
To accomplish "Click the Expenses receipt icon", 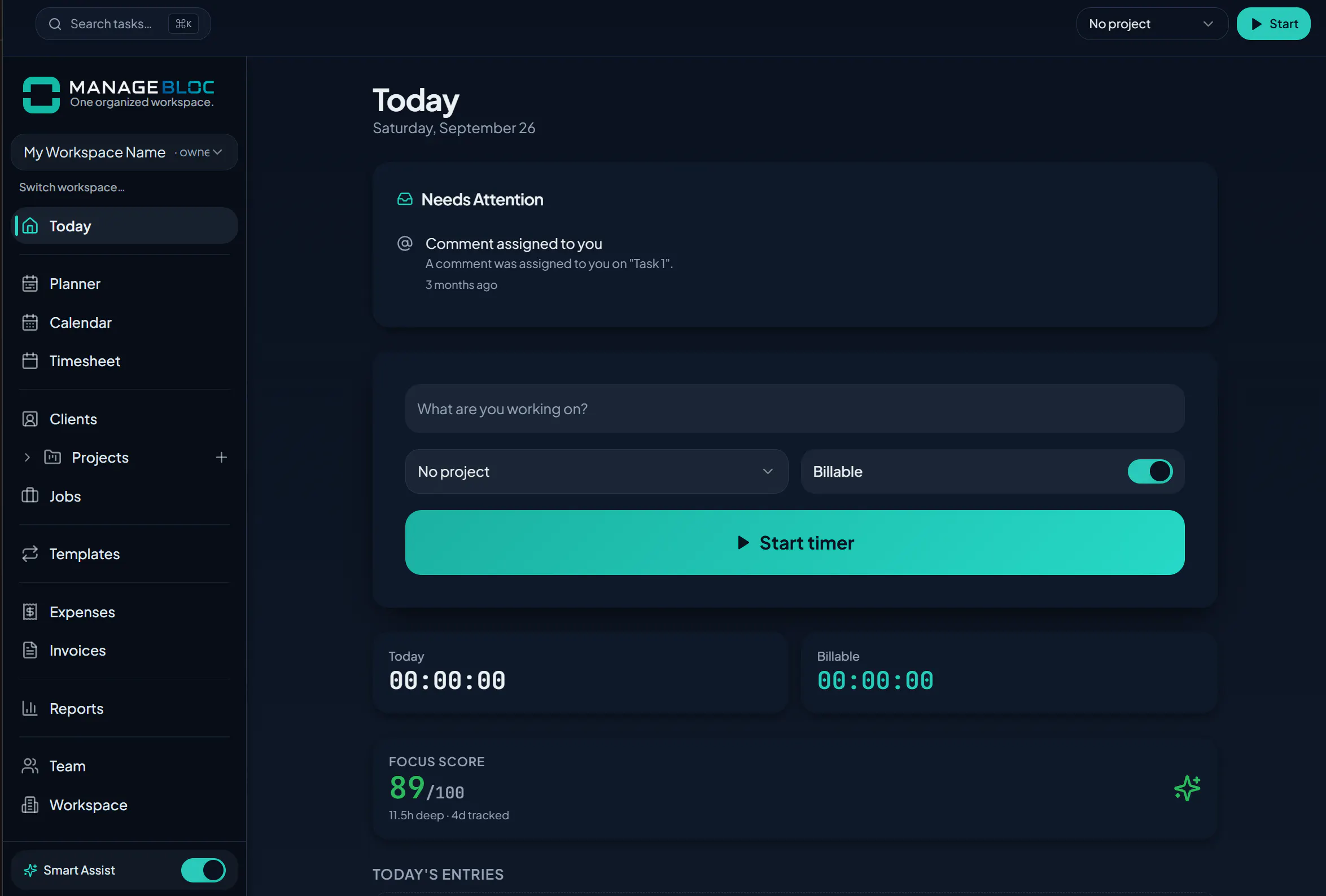I will point(30,612).
